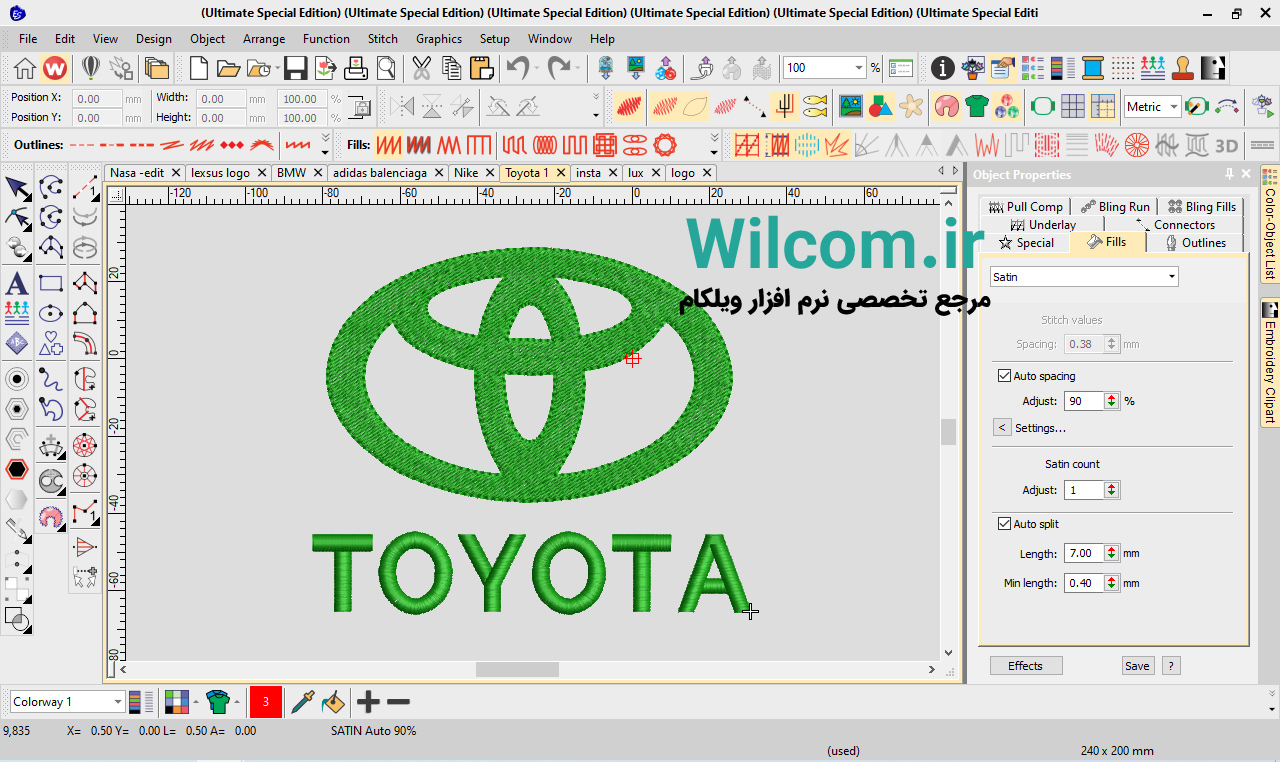Click the Auto split Length field

pos(1084,553)
